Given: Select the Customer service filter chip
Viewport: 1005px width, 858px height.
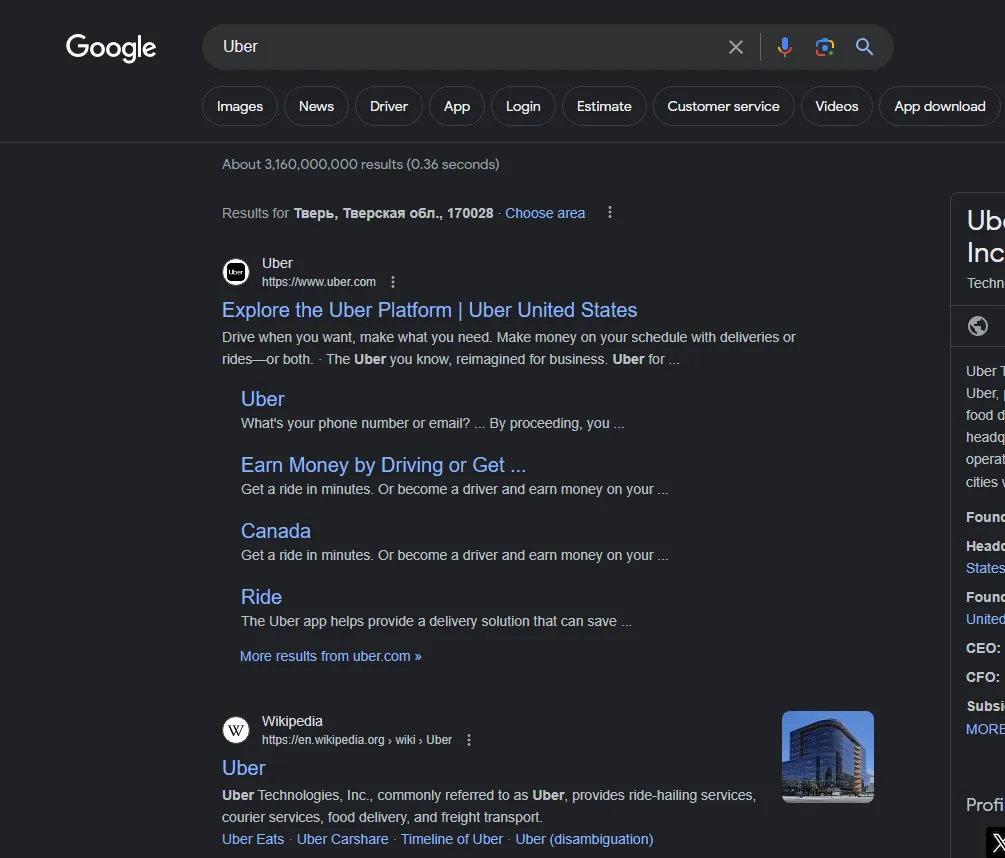Looking at the screenshot, I should click(x=724, y=106).
